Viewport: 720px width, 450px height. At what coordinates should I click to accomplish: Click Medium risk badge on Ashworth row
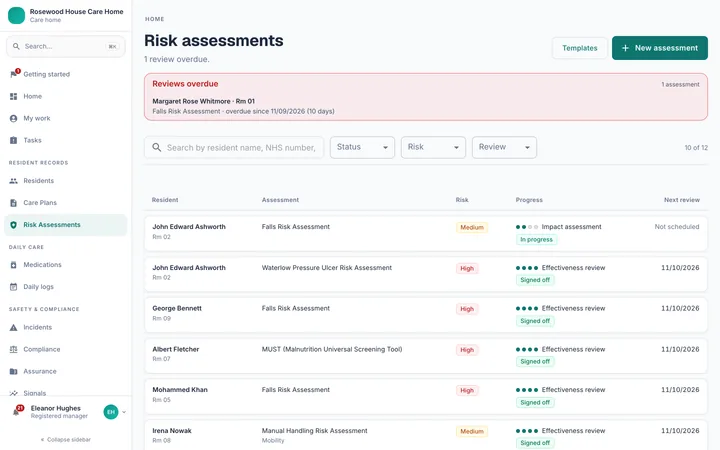click(472, 227)
